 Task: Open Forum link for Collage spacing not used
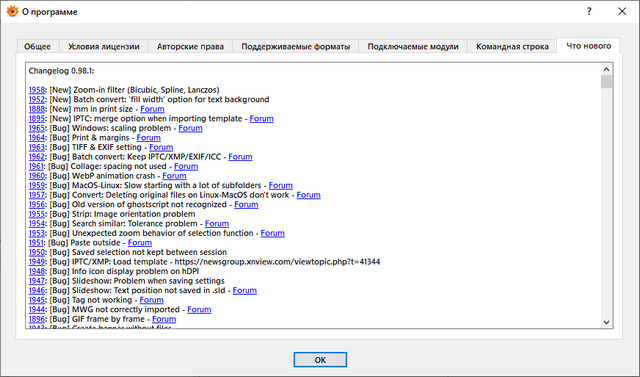(186, 166)
